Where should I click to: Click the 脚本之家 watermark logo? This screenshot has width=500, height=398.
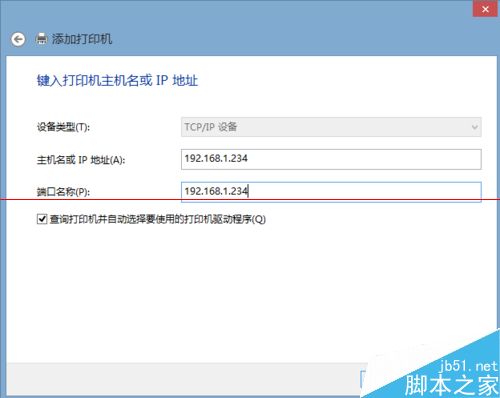[x=451, y=385]
